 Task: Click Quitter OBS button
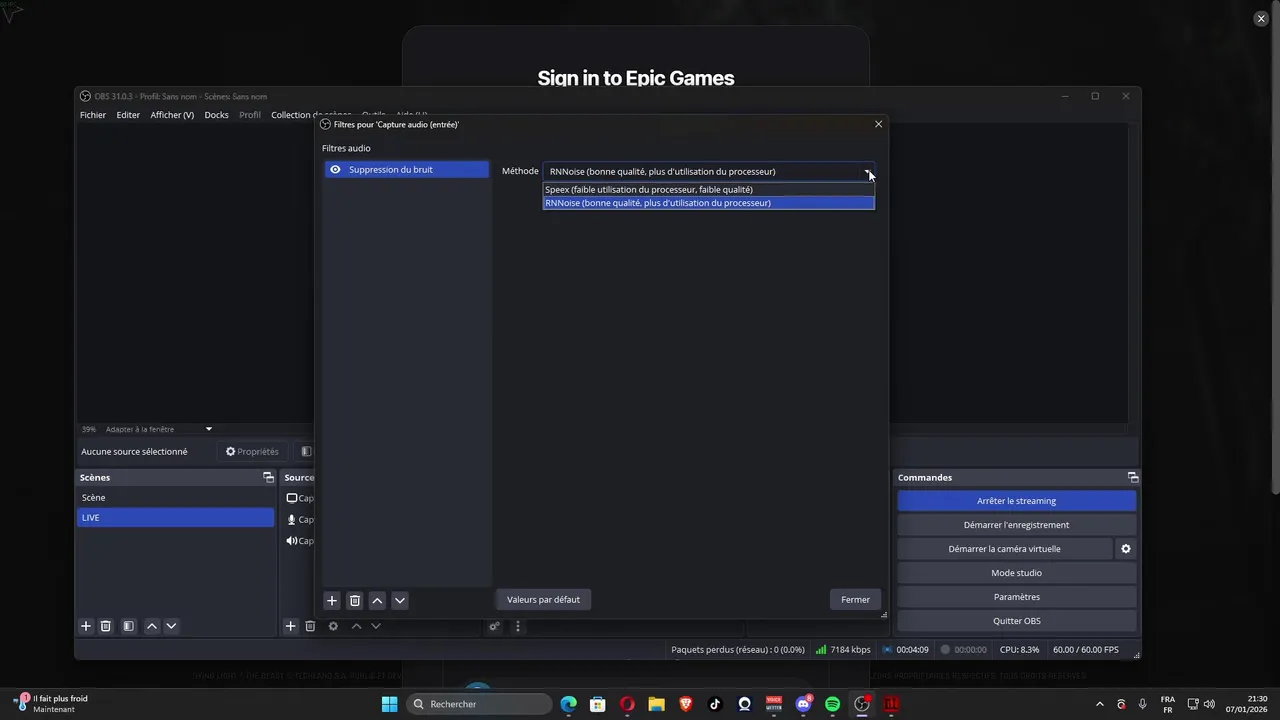pyautogui.click(x=1016, y=621)
